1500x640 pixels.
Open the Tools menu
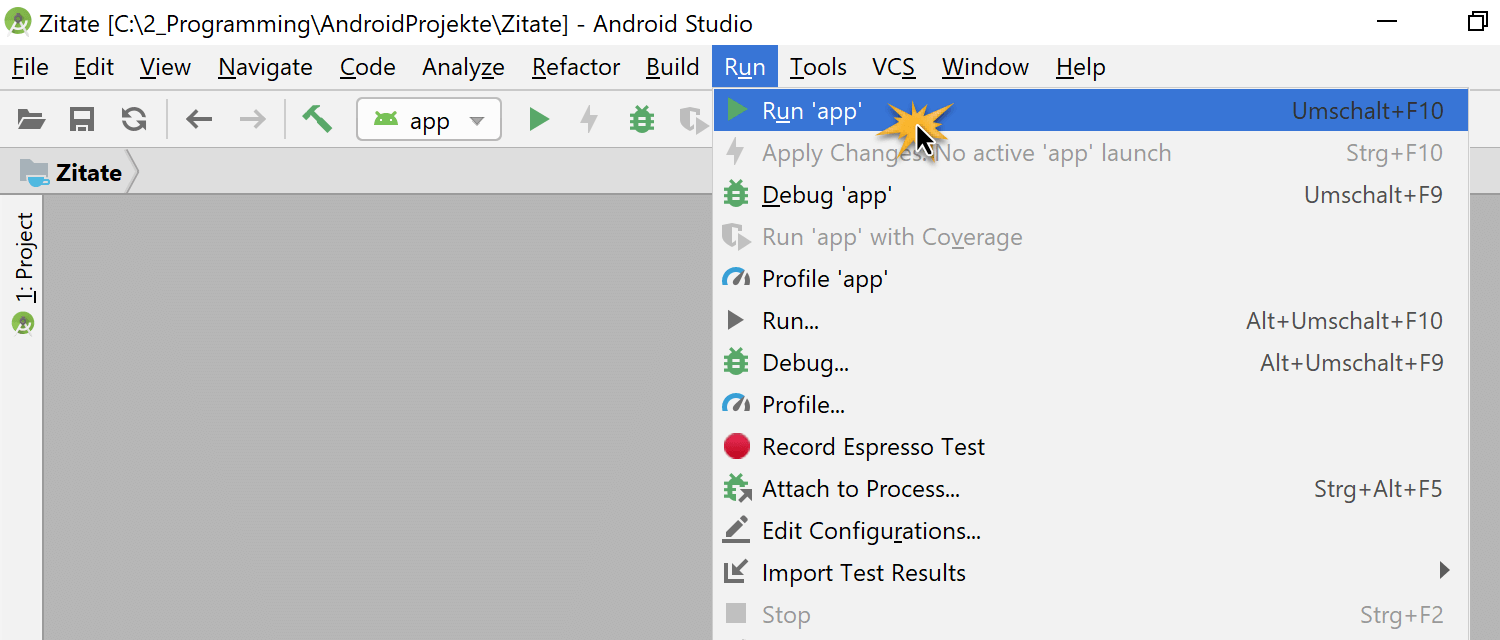[818, 67]
